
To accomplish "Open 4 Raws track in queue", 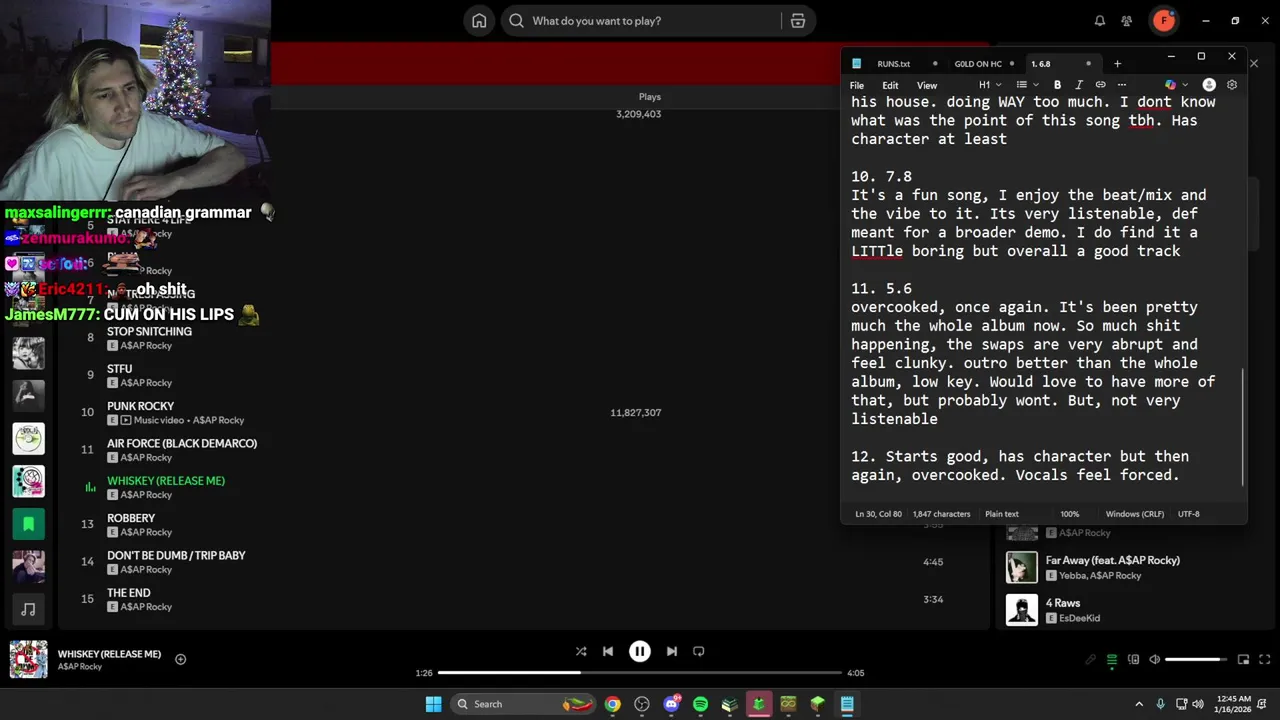I will click(1063, 603).
